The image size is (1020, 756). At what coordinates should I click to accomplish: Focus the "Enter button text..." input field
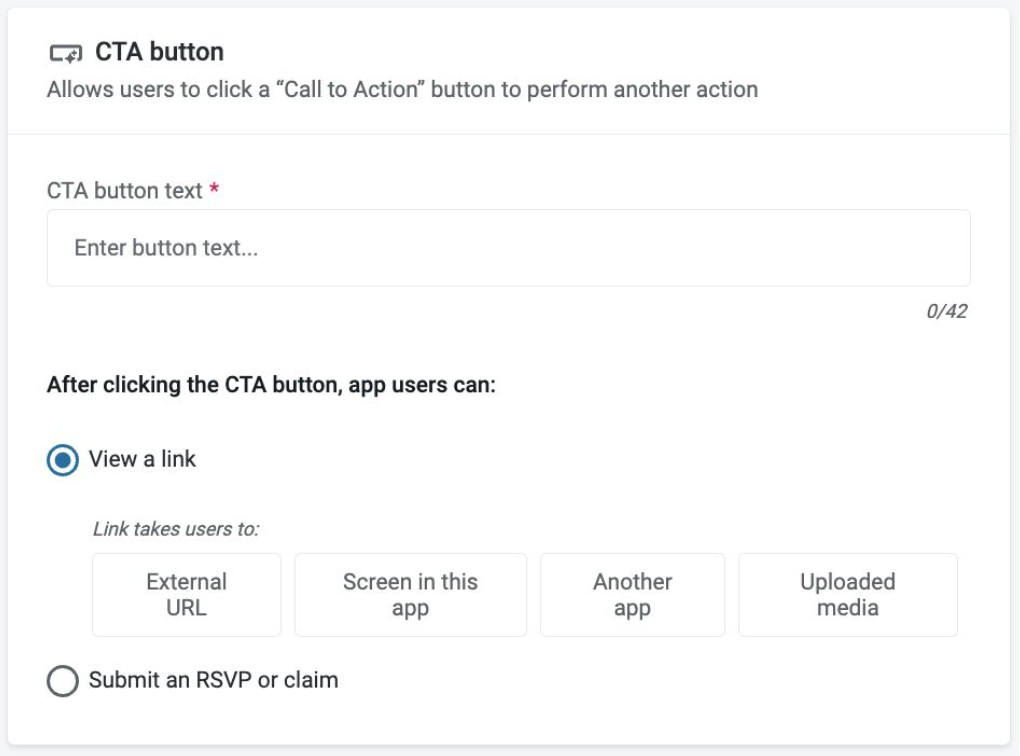pyautogui.click(x=508, y=248)
